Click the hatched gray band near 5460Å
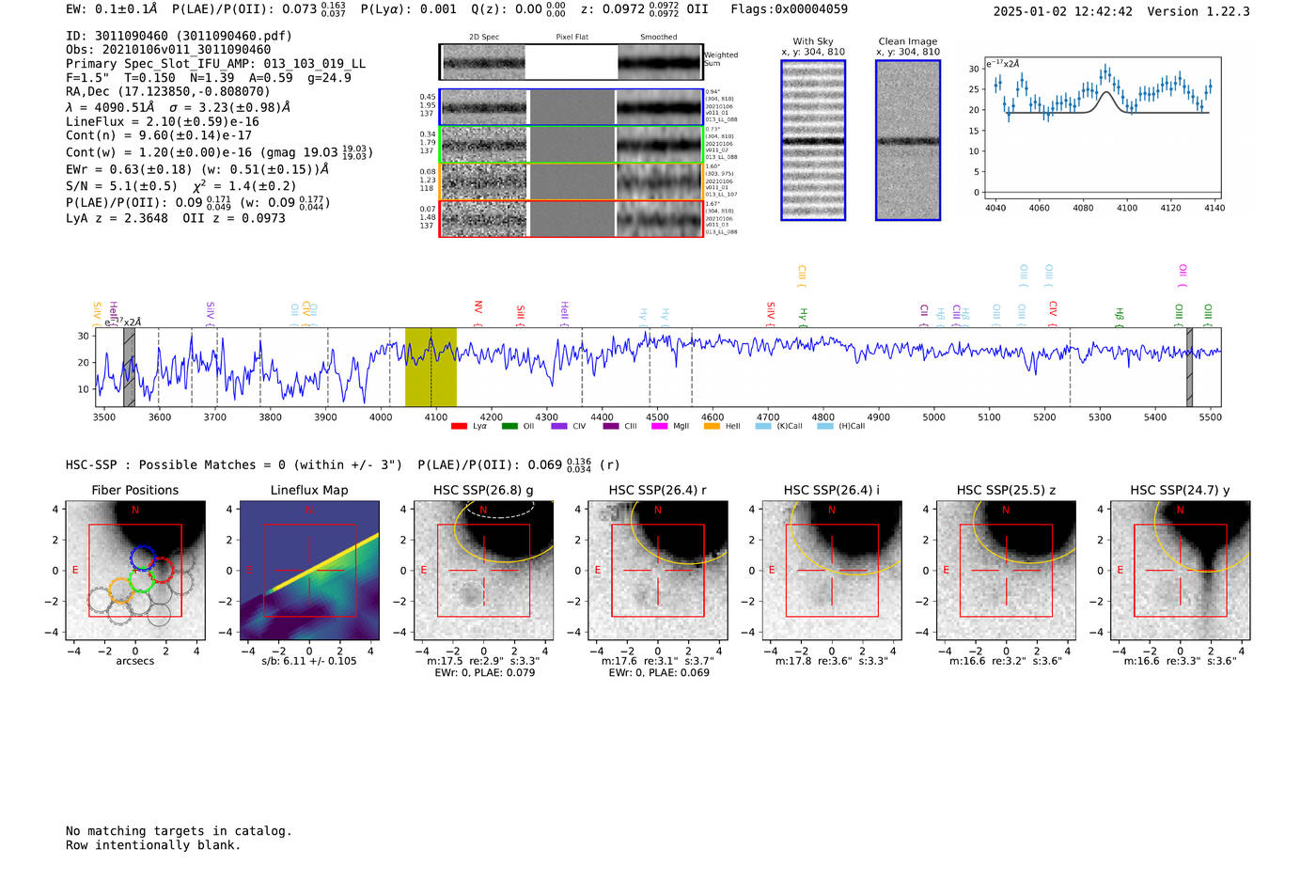This screenshot has height=896, width=1316. pos(1189,367)
